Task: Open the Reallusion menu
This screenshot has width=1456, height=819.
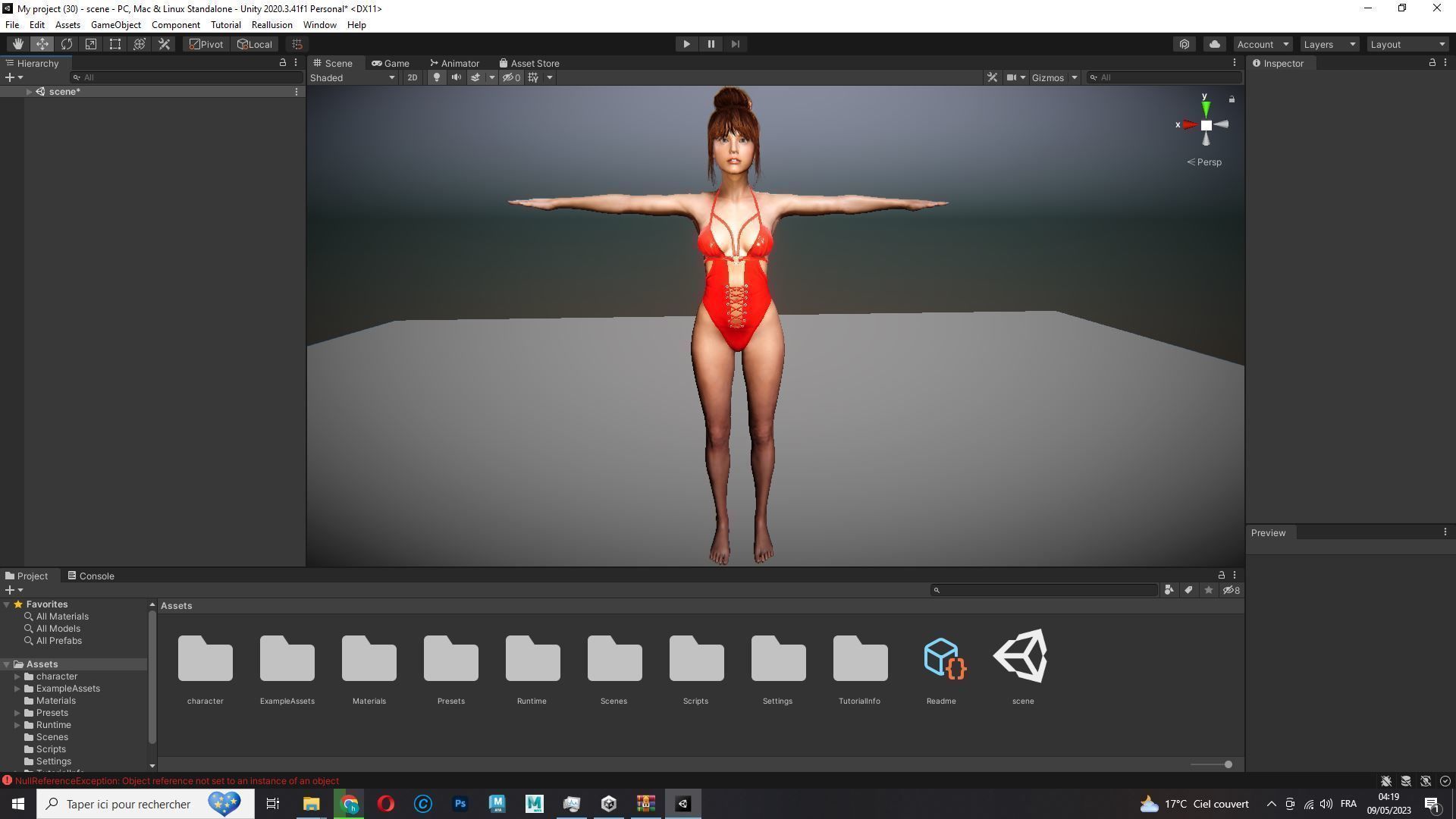Action: coord(271,25)
